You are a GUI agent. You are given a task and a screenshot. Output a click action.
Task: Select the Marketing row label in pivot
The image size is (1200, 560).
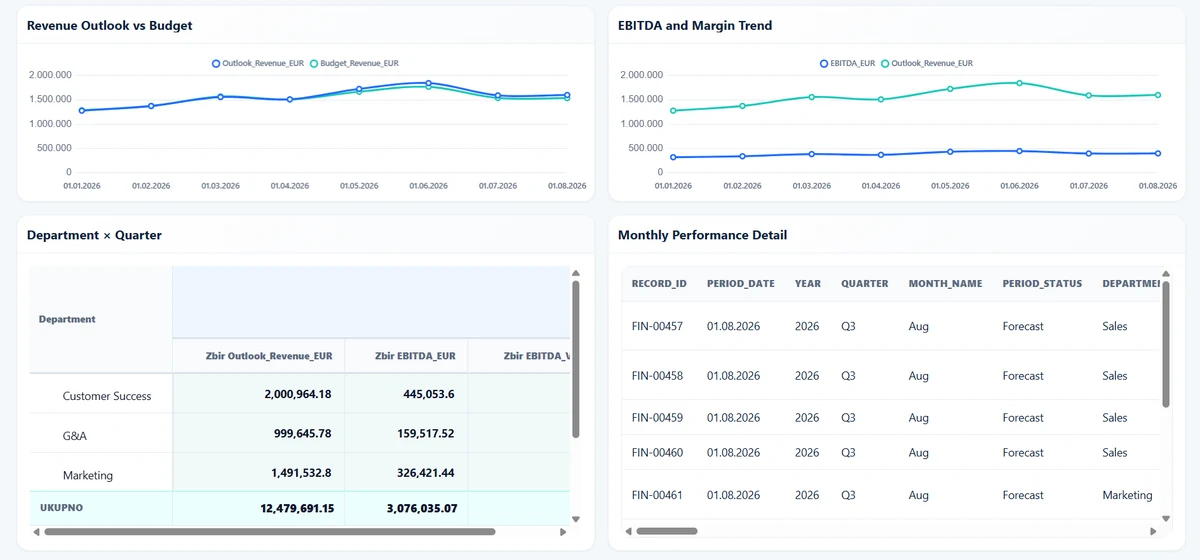tap(88, 476)
